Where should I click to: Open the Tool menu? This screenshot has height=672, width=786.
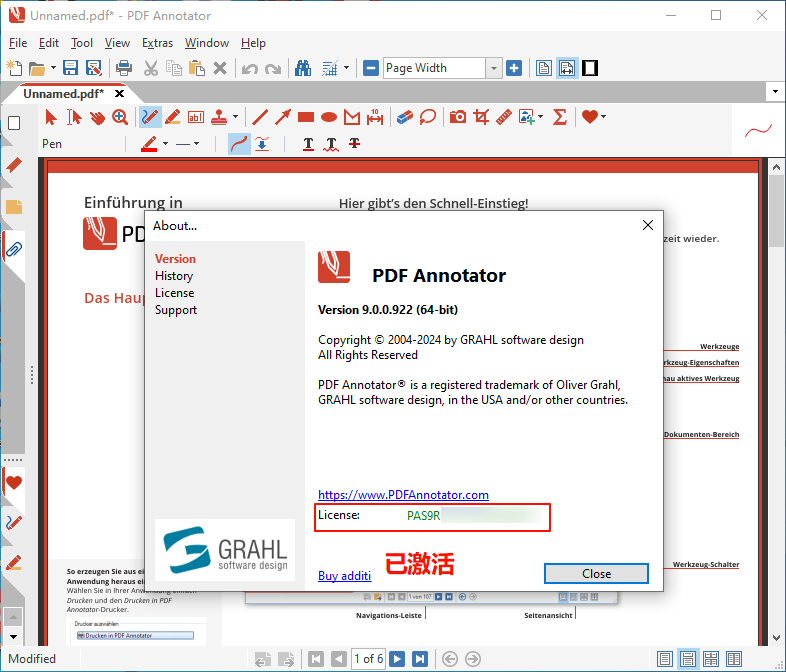click(x=82, y=43)
